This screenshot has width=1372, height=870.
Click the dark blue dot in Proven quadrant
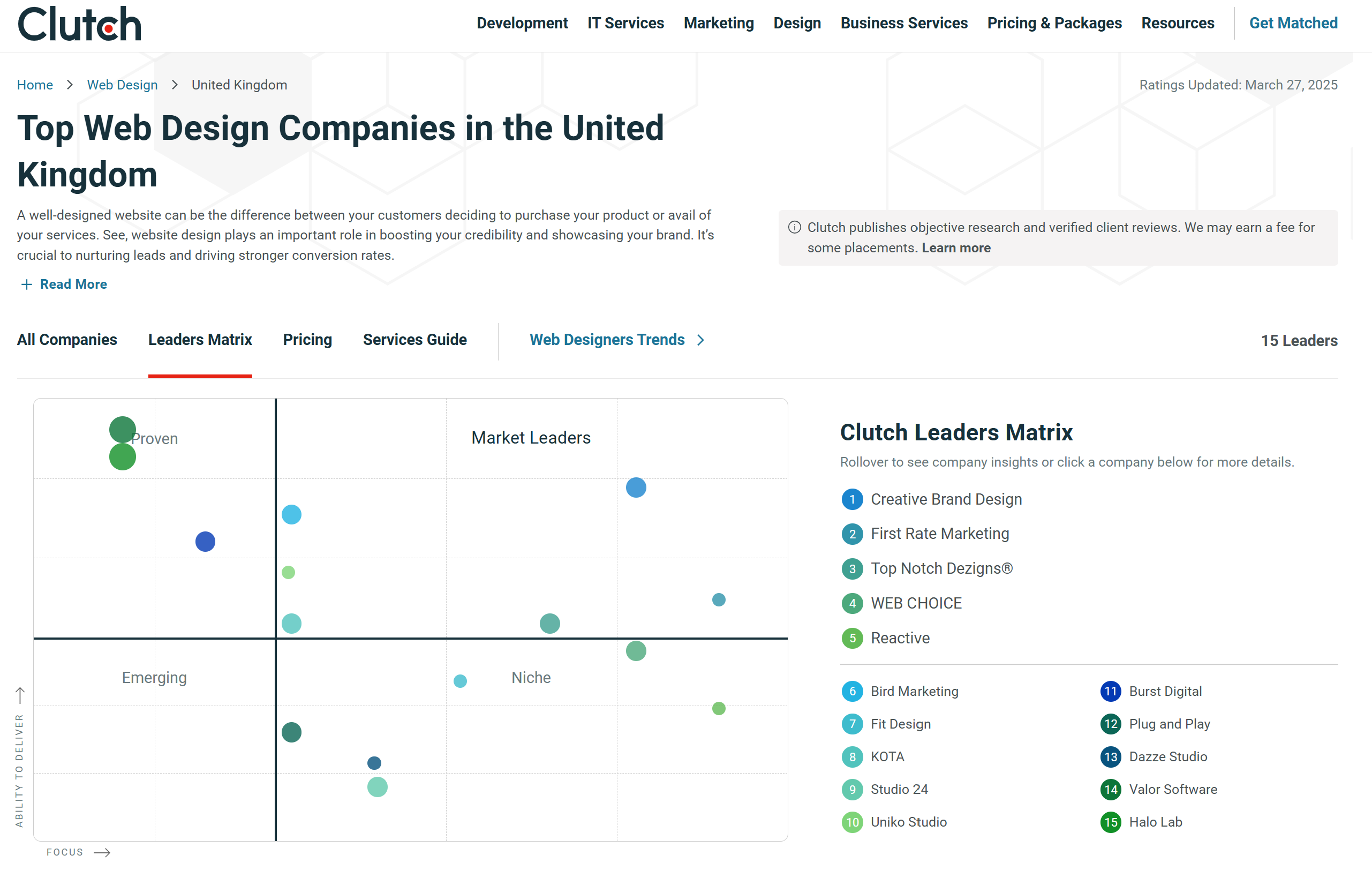(205, 542)
